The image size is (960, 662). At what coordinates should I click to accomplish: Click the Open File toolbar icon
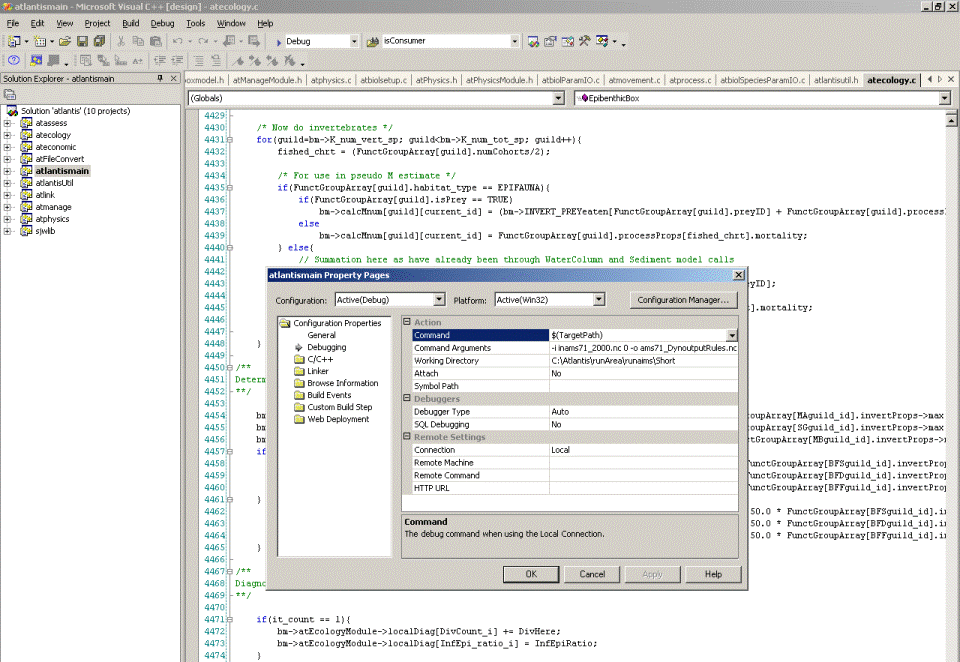pyautogui.click(x=65, y=41)
